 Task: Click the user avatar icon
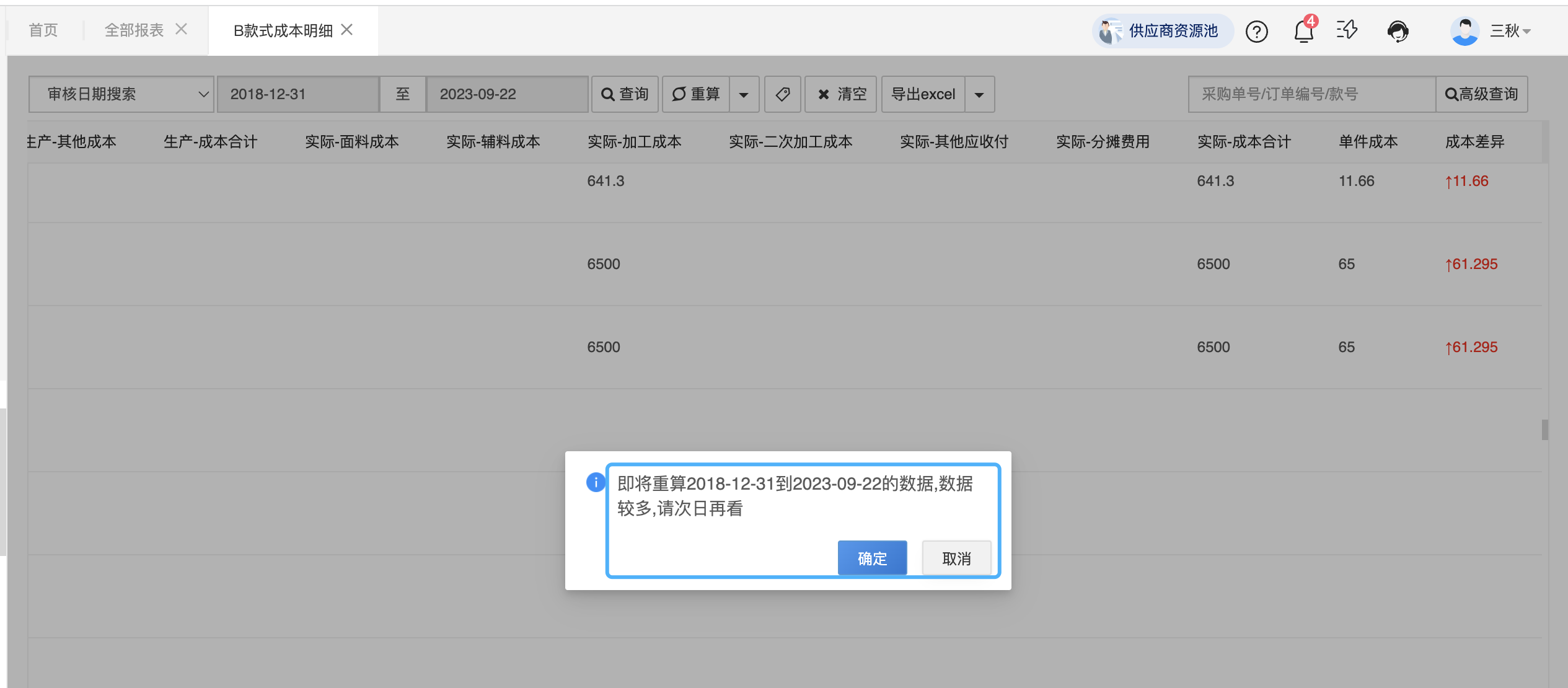click(1464, 31)
